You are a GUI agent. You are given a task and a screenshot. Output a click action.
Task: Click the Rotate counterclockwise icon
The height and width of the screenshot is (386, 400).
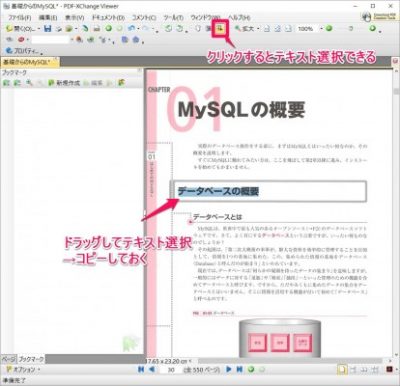[x=168, y=29]
